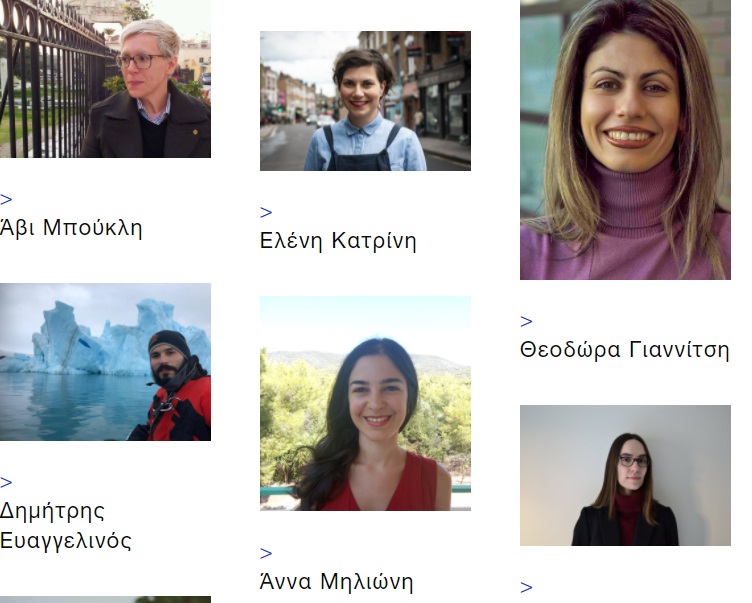Click the arrow icon above Ελένη Κατρίνη
This screenshot has height=603, width=752.
point(266,212)
